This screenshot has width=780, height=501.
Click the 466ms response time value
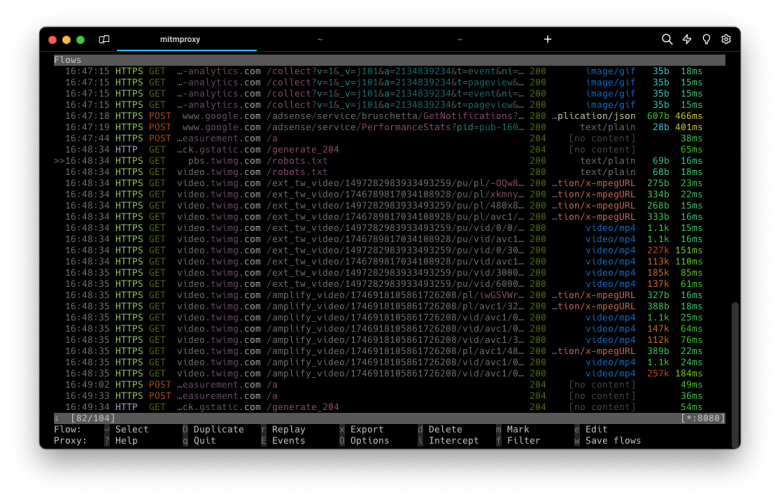click(x=688, y=116)
